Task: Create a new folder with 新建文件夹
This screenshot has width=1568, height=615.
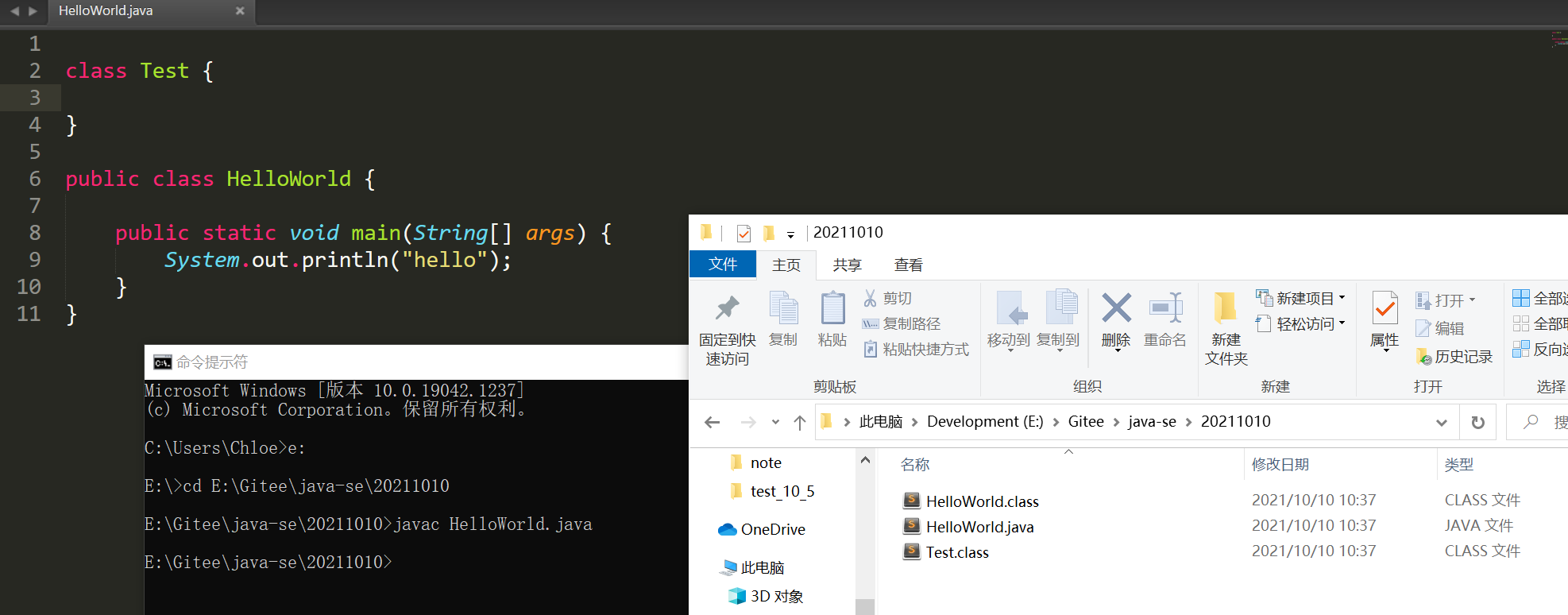Action: point(1226,328)
